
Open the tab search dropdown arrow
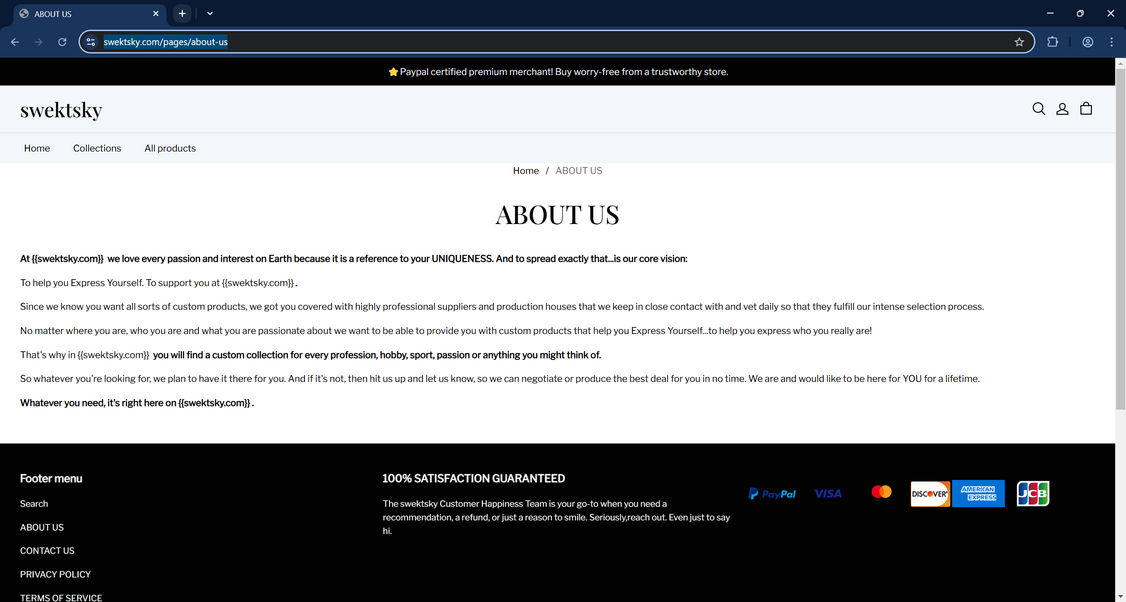click(209, 13)
